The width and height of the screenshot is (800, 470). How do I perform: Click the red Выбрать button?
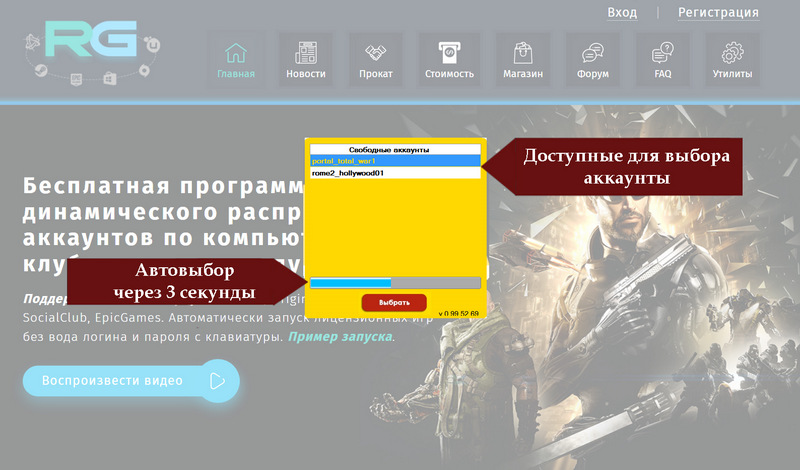click(394, 303)
